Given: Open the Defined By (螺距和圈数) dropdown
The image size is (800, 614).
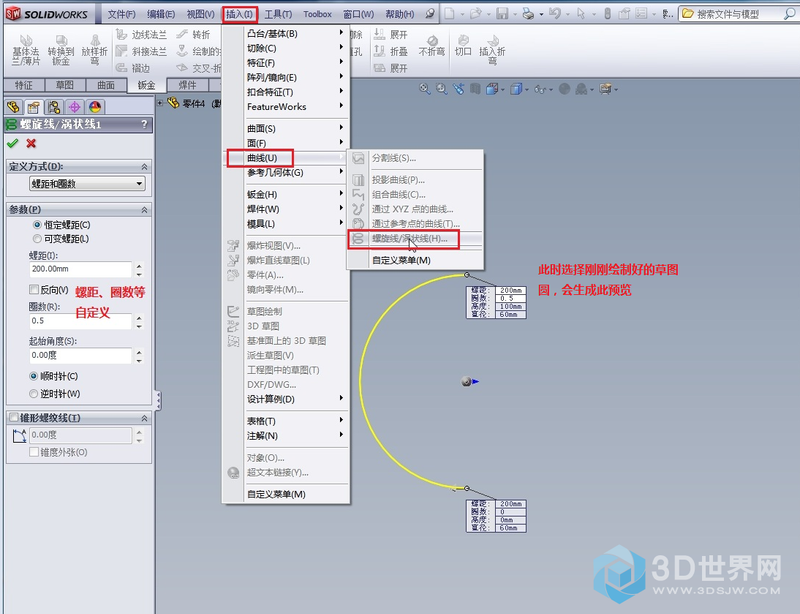Looking at the screenshot, I should [87, 184].
